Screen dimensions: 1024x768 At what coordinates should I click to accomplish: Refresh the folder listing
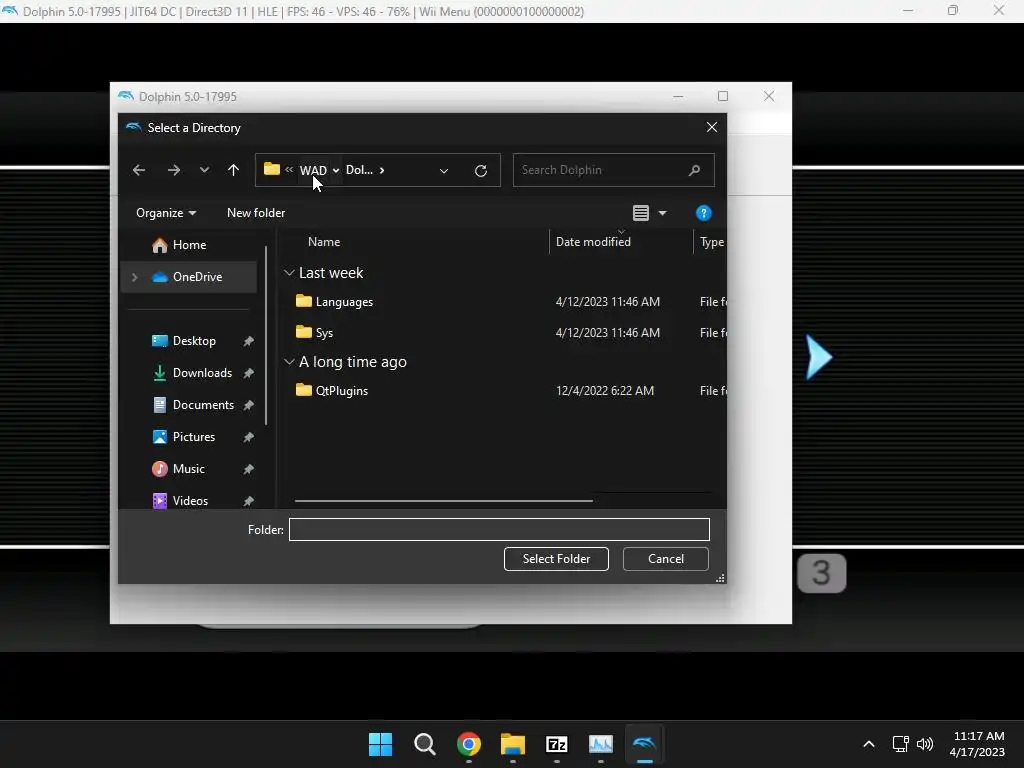[x=481, y=170]
